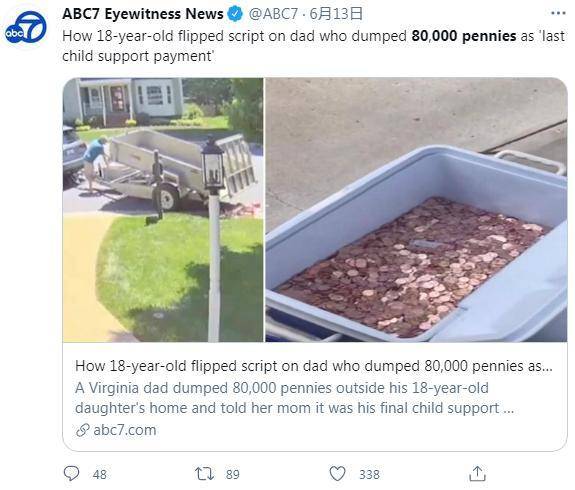The height and width of the screenshot is (490, 575).
Task: Click the 338 likes count
Action: tap(369, 474)
